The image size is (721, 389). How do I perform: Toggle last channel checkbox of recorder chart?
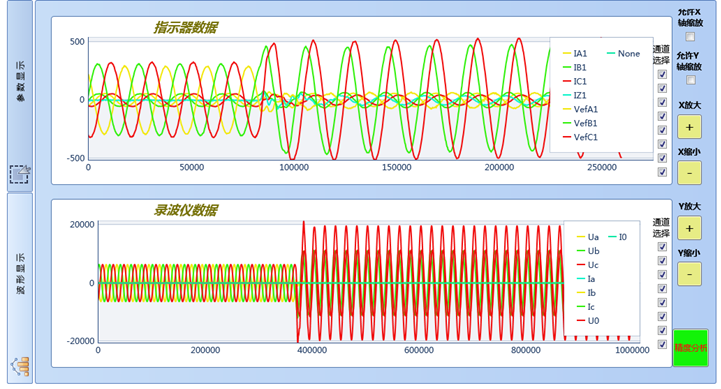click(662, 344)
